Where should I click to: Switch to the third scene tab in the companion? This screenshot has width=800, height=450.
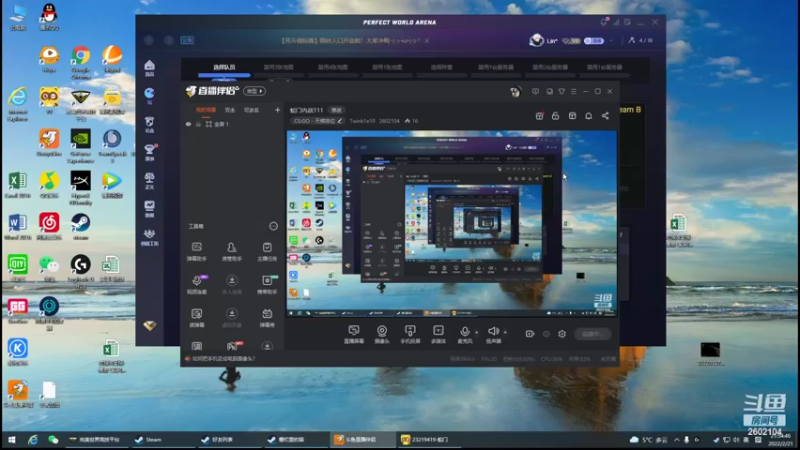251,110
